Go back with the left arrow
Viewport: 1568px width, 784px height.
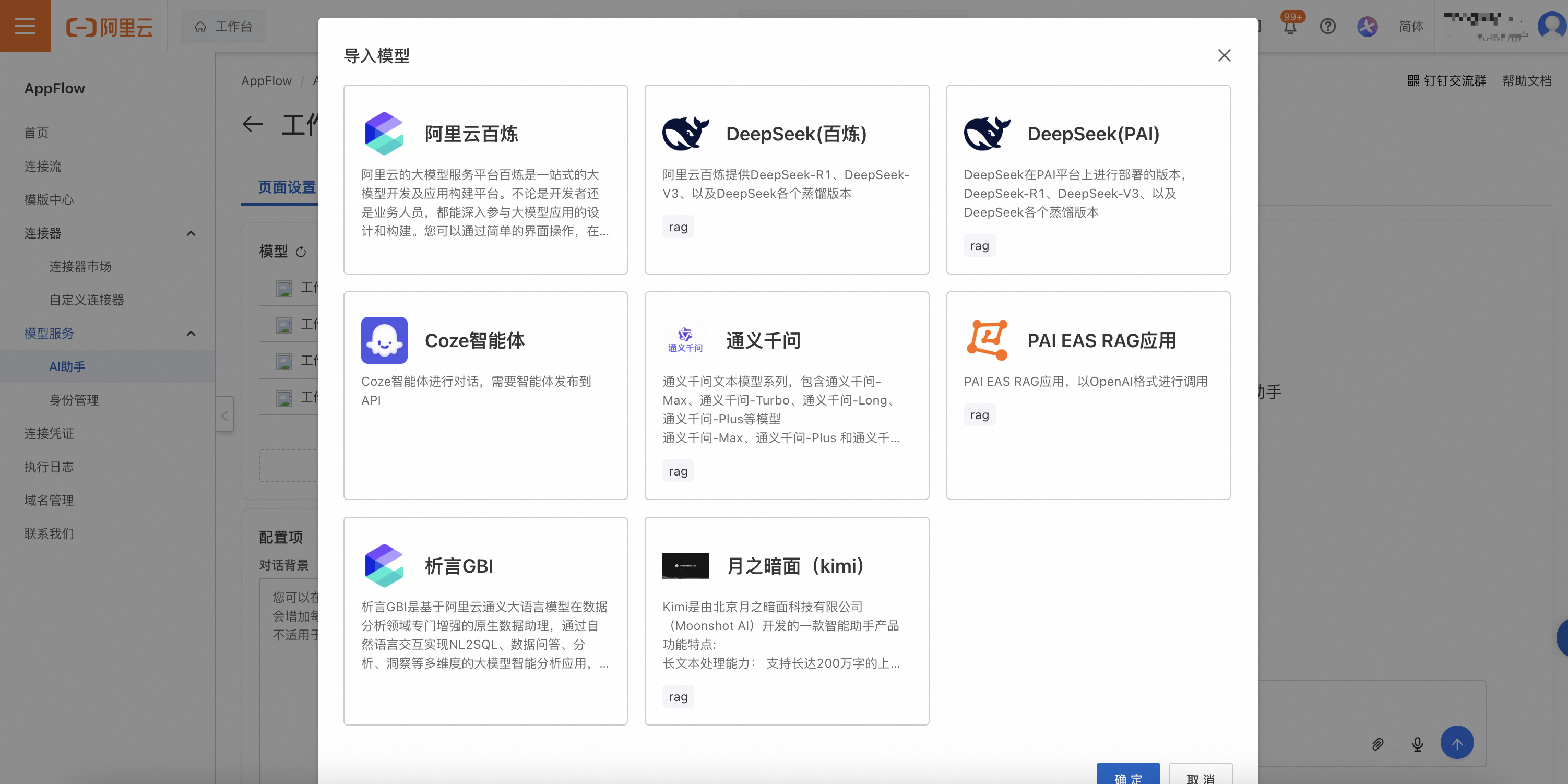click(x=253, y=125)
